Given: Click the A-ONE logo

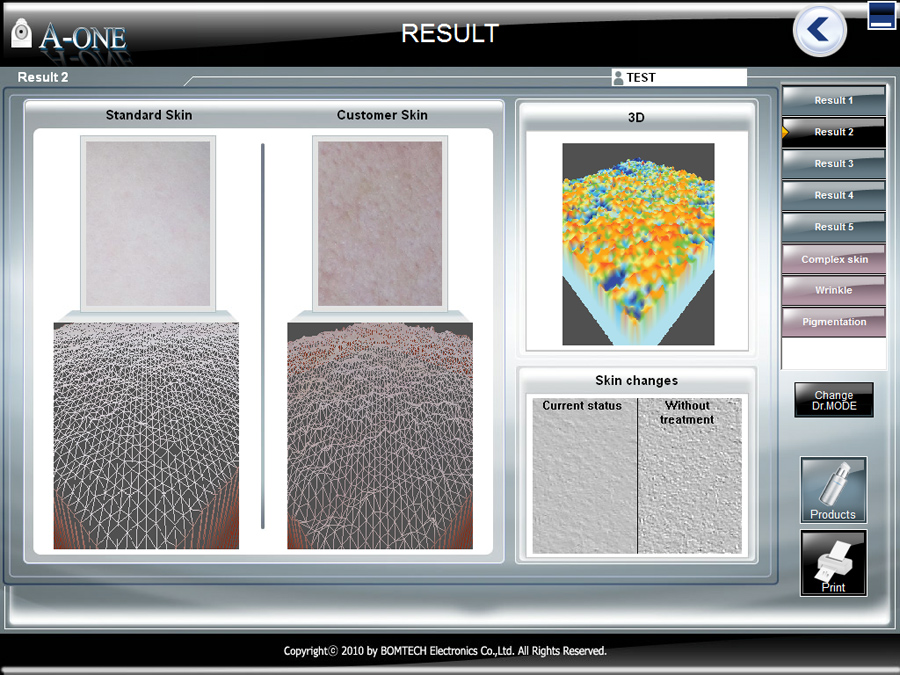Looking at the screenshot, I should click(69, 37).
